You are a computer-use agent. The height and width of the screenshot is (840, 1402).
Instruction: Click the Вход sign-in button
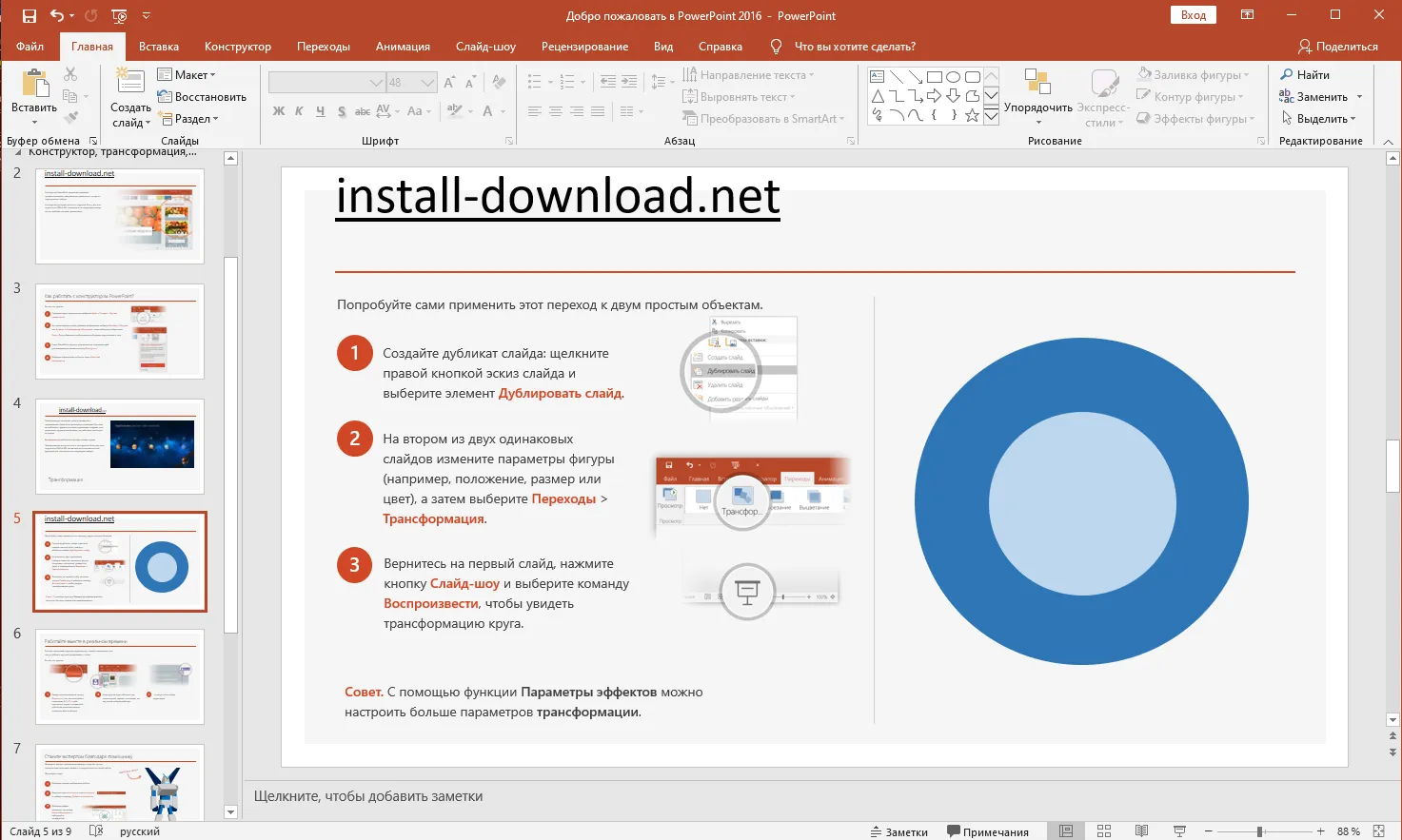point(1193,15)
